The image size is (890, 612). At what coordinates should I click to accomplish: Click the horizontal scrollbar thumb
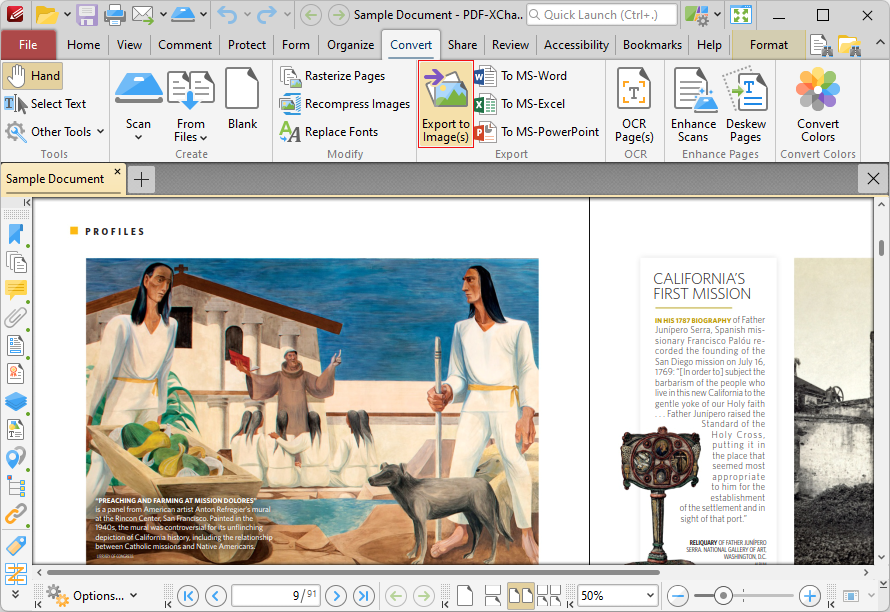coord(354,572)
